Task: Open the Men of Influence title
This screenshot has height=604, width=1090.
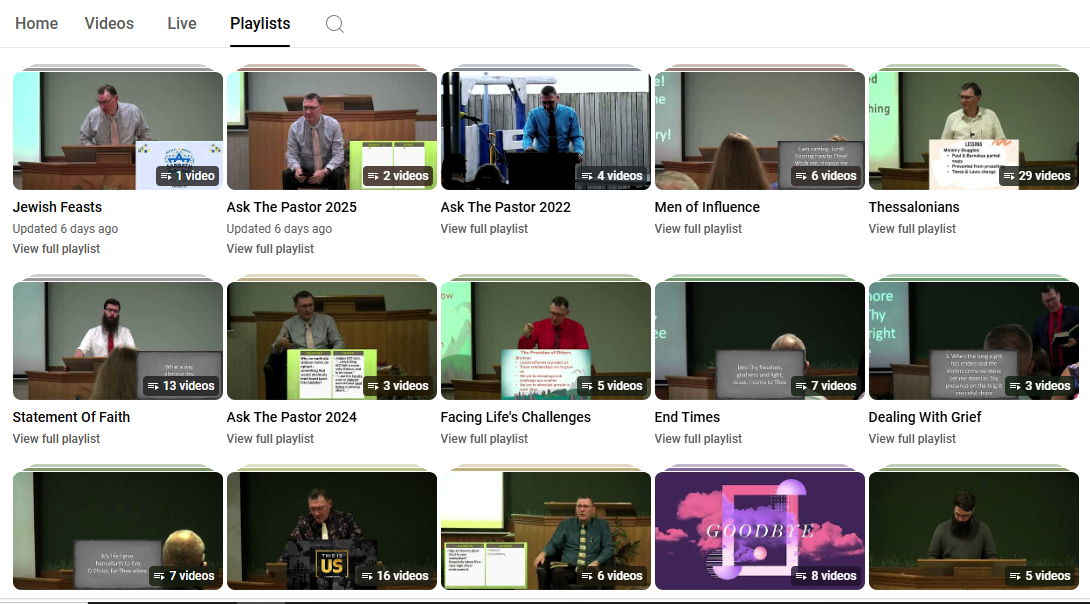Action: tap(707, 207)
